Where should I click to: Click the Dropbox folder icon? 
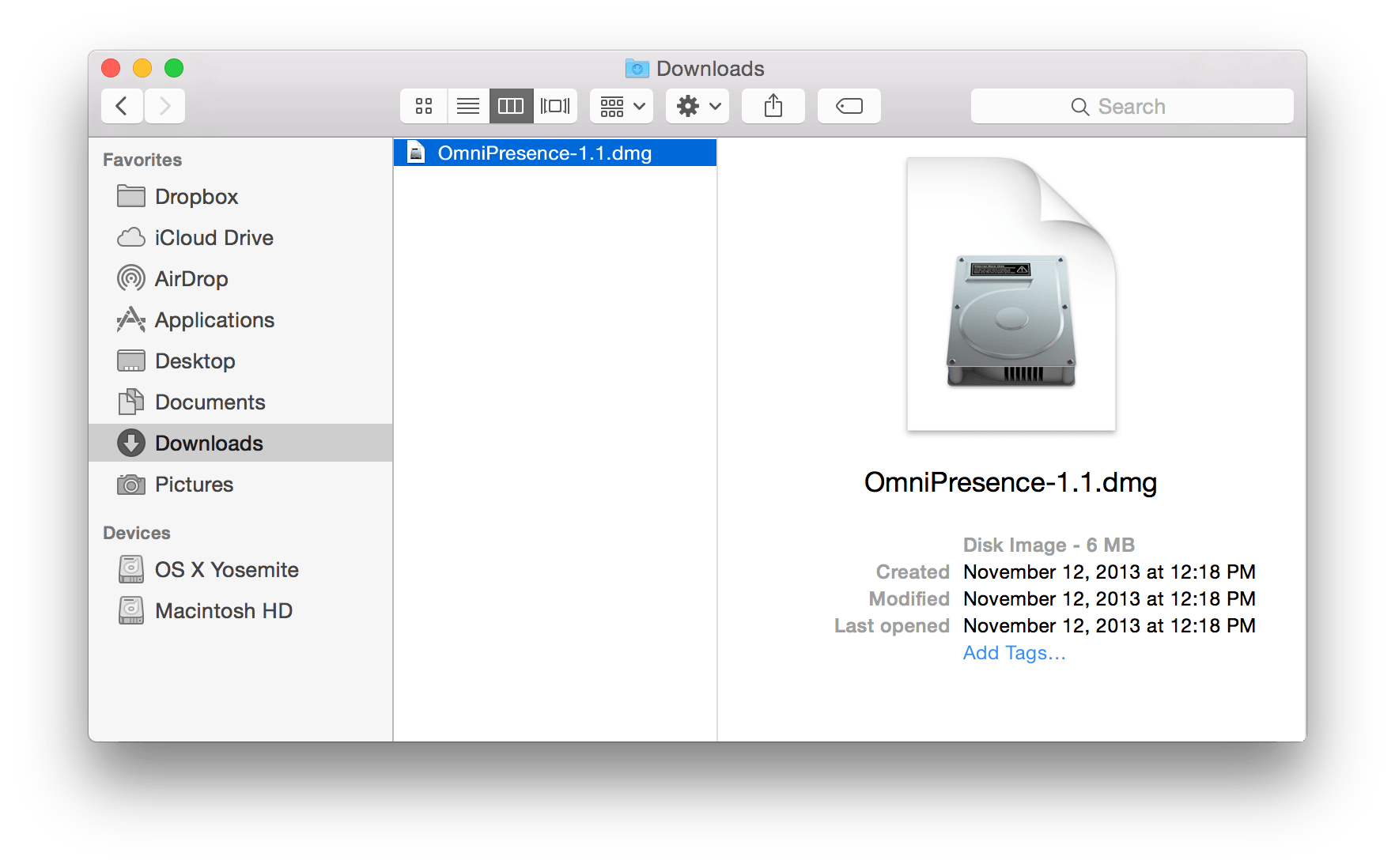(x=131, y=196)
